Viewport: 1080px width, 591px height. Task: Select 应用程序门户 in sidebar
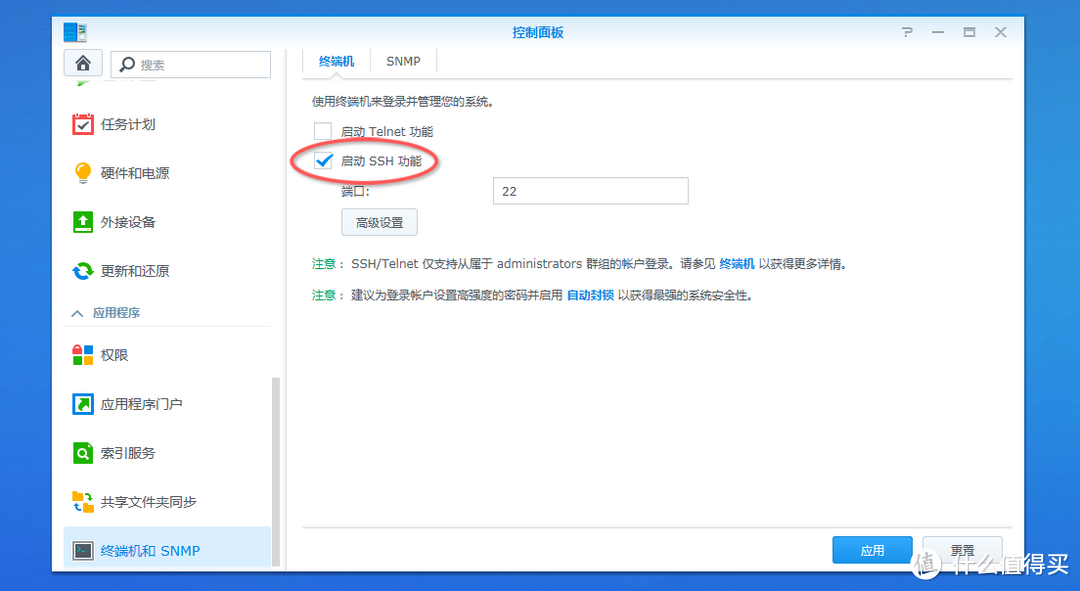pyautogui.click(x=141, y=404)
